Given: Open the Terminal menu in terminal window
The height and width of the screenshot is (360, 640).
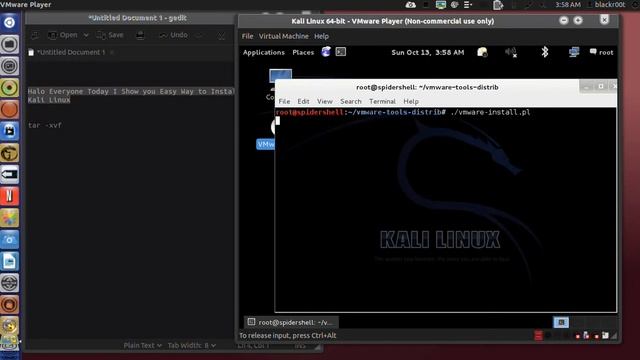Looking at the screenshot, I should 382,101.
